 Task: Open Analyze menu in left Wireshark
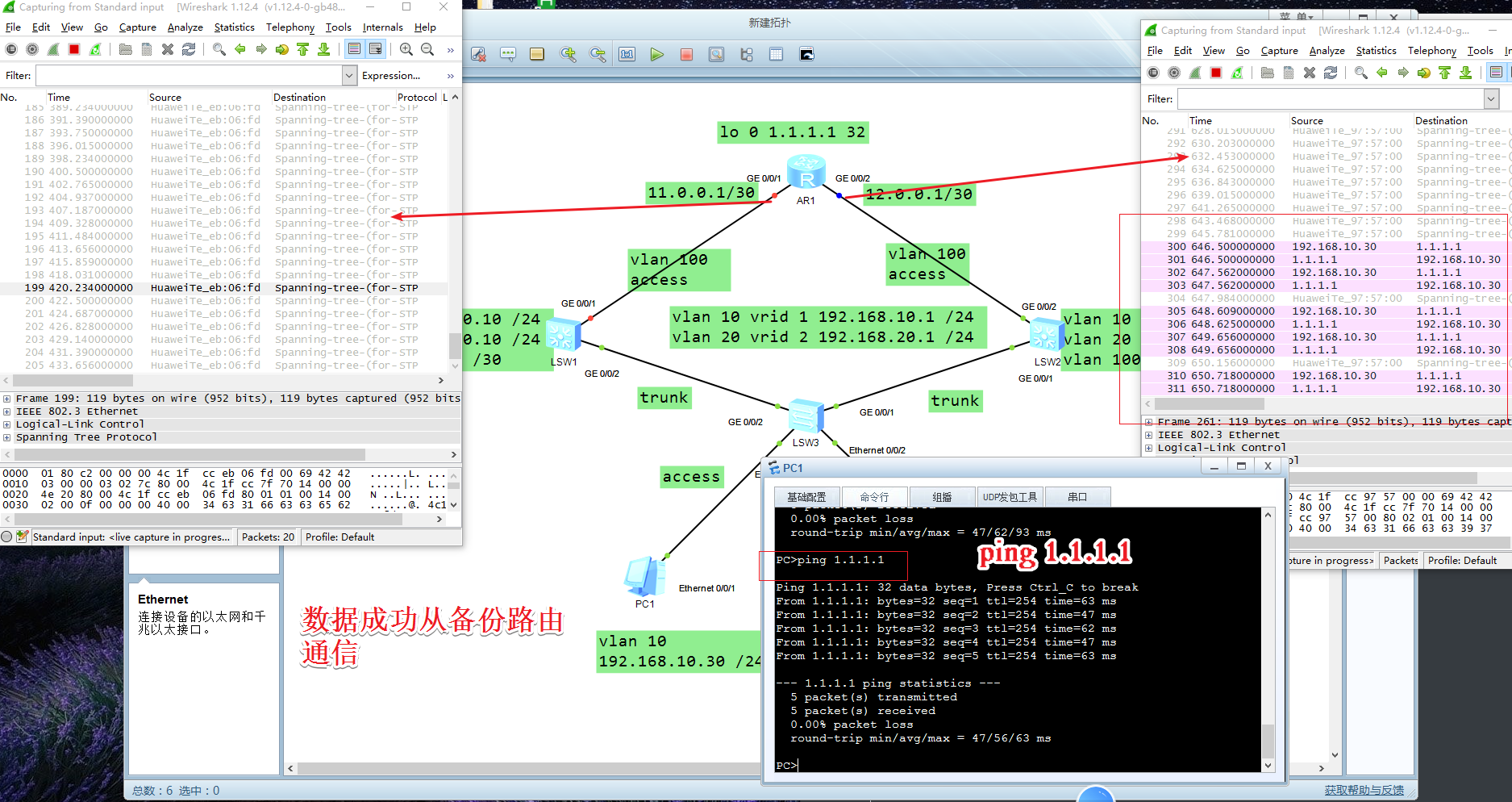point(185,27)
